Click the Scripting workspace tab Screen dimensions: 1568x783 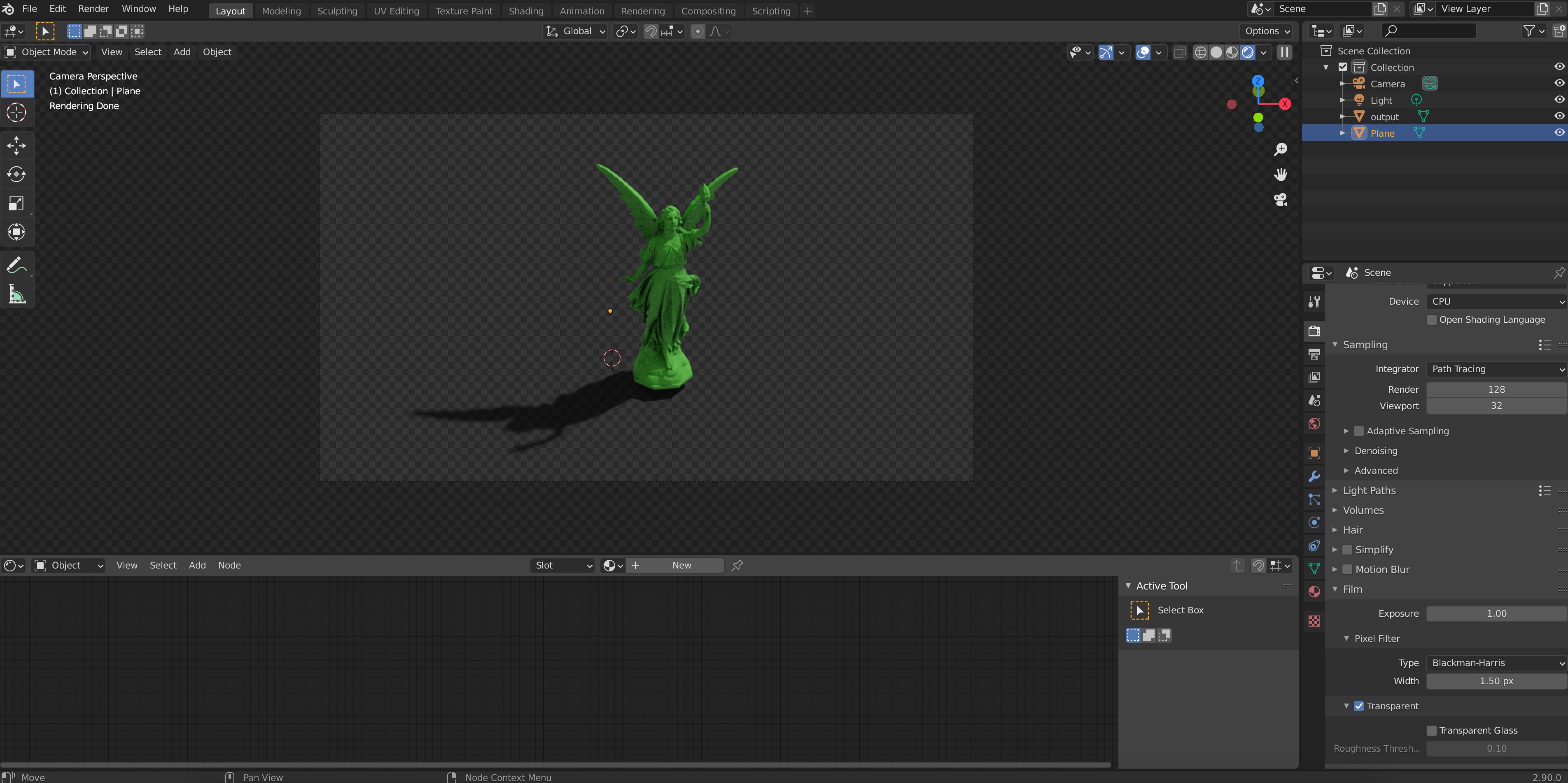[x=771, y=10]
